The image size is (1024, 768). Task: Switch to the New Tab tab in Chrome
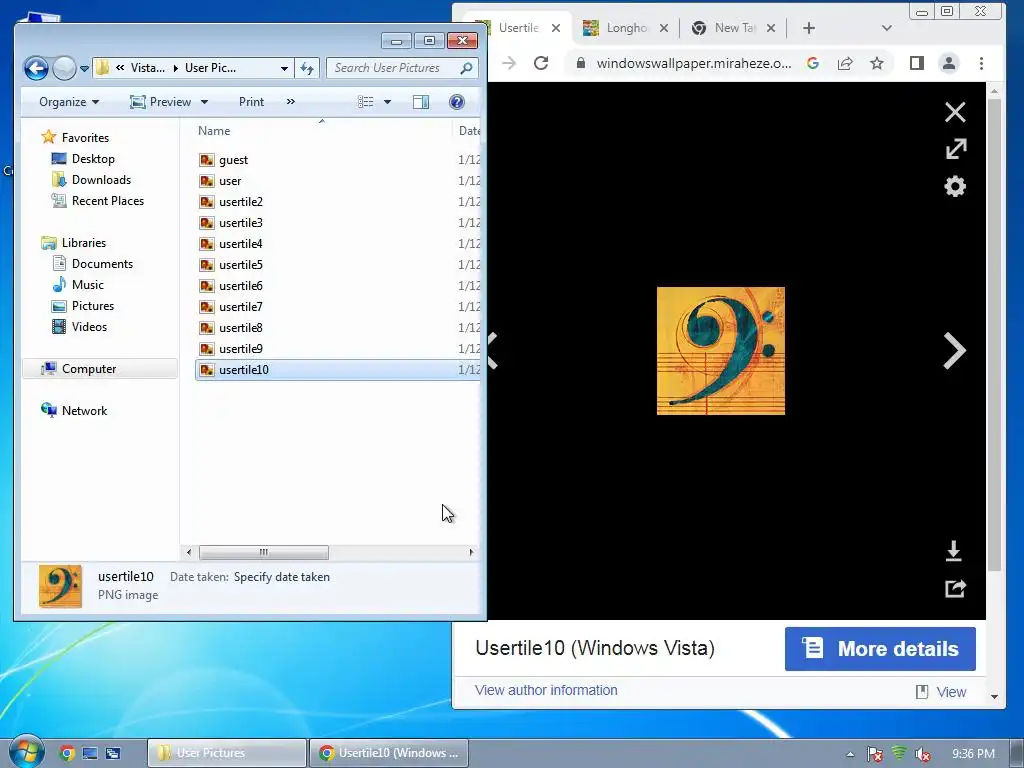coord(733,28)
